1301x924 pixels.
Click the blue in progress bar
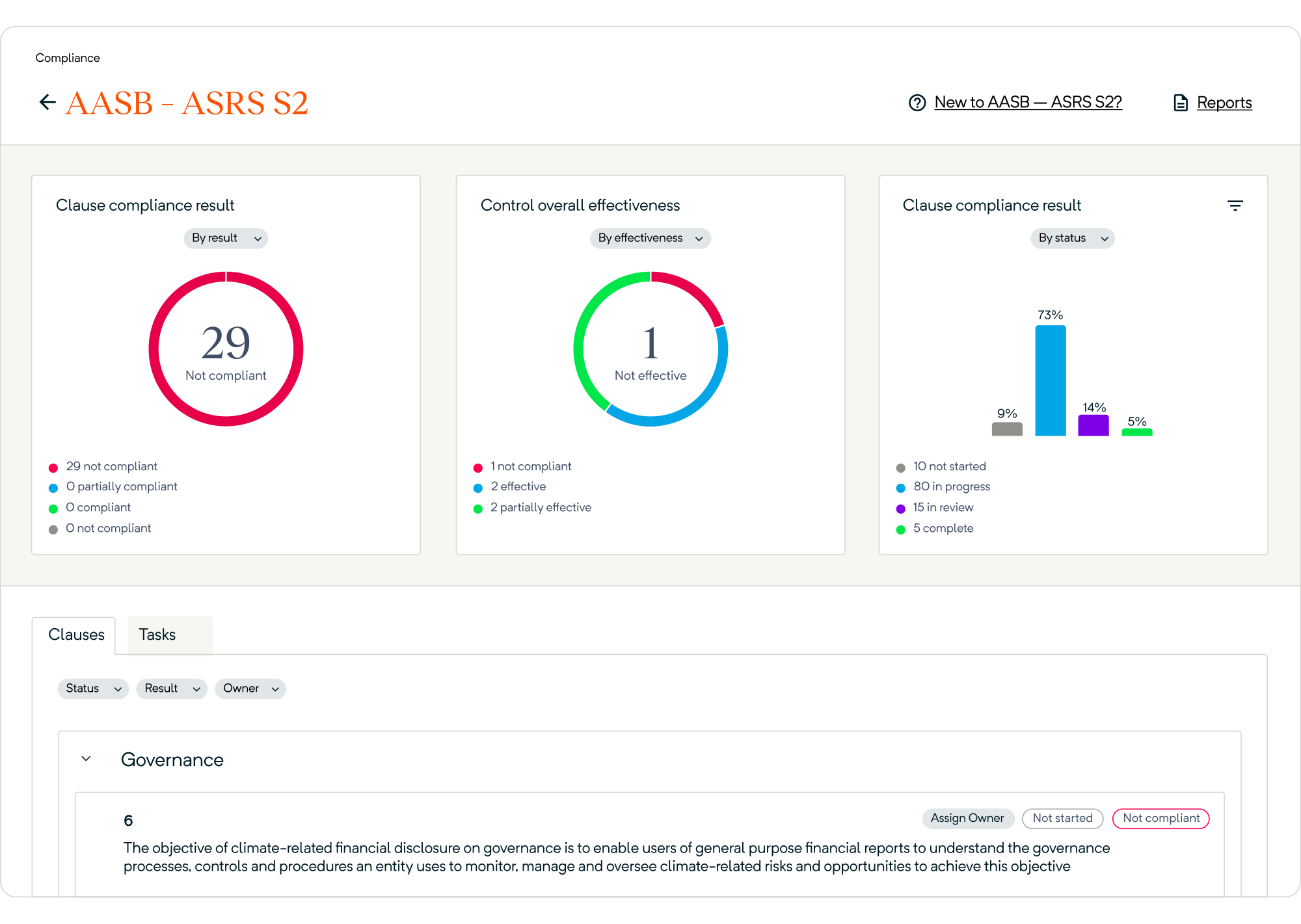(x=1051, y=380)
